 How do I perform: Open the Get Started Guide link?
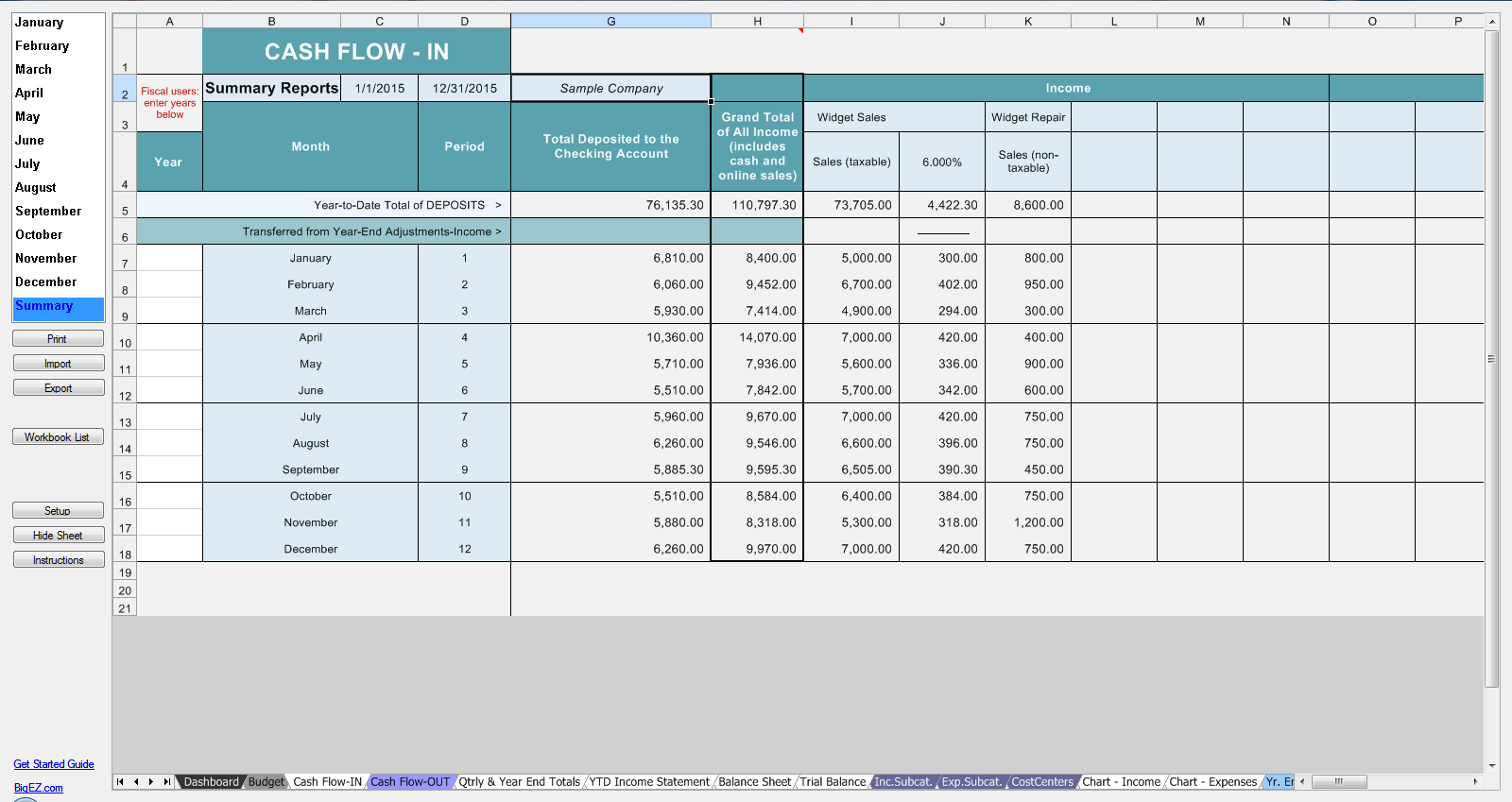(54, 764)
